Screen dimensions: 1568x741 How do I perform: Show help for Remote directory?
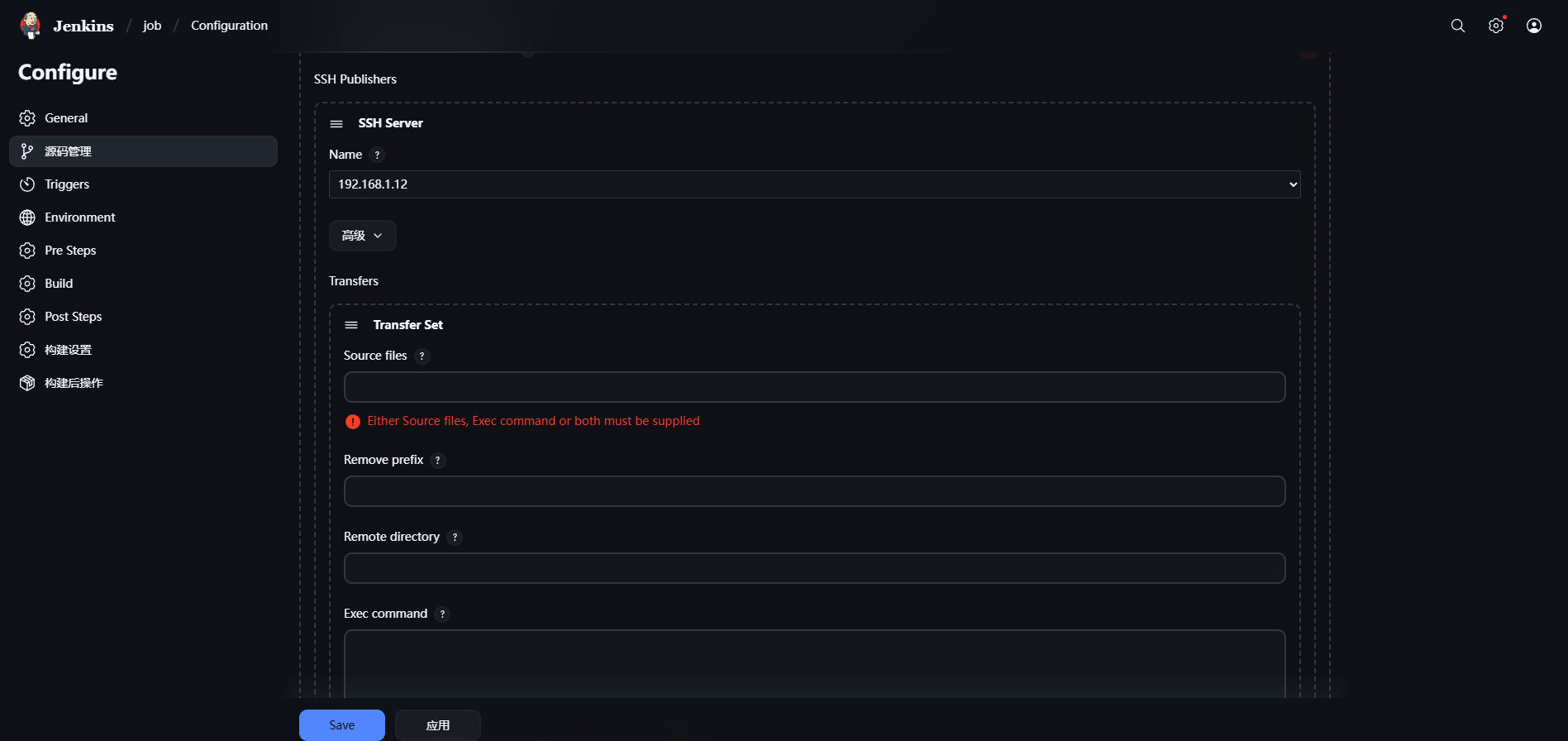point(455,538)
